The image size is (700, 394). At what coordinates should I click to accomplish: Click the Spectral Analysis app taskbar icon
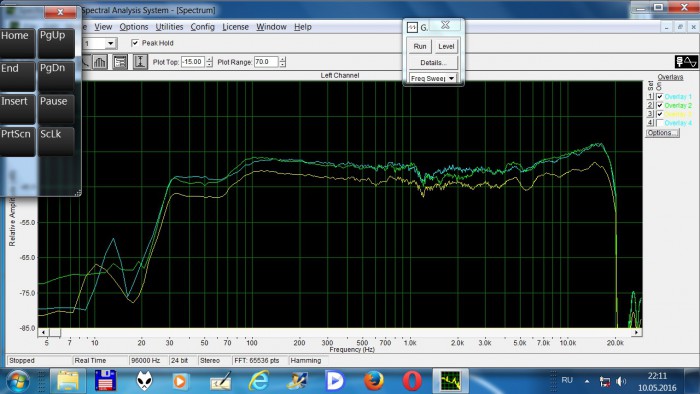[x=450, y=382]
